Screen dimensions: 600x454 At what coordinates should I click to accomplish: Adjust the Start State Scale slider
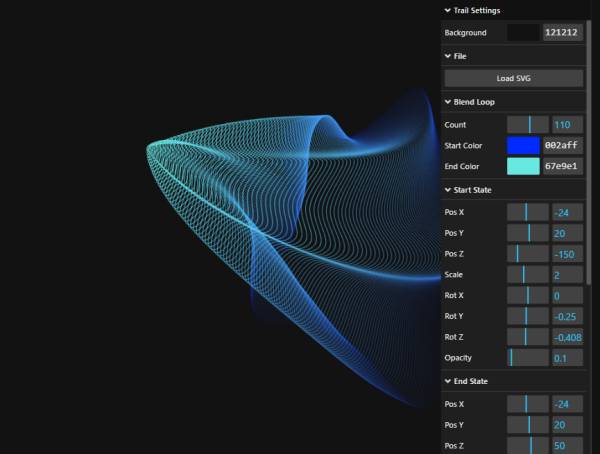(527, 275)
